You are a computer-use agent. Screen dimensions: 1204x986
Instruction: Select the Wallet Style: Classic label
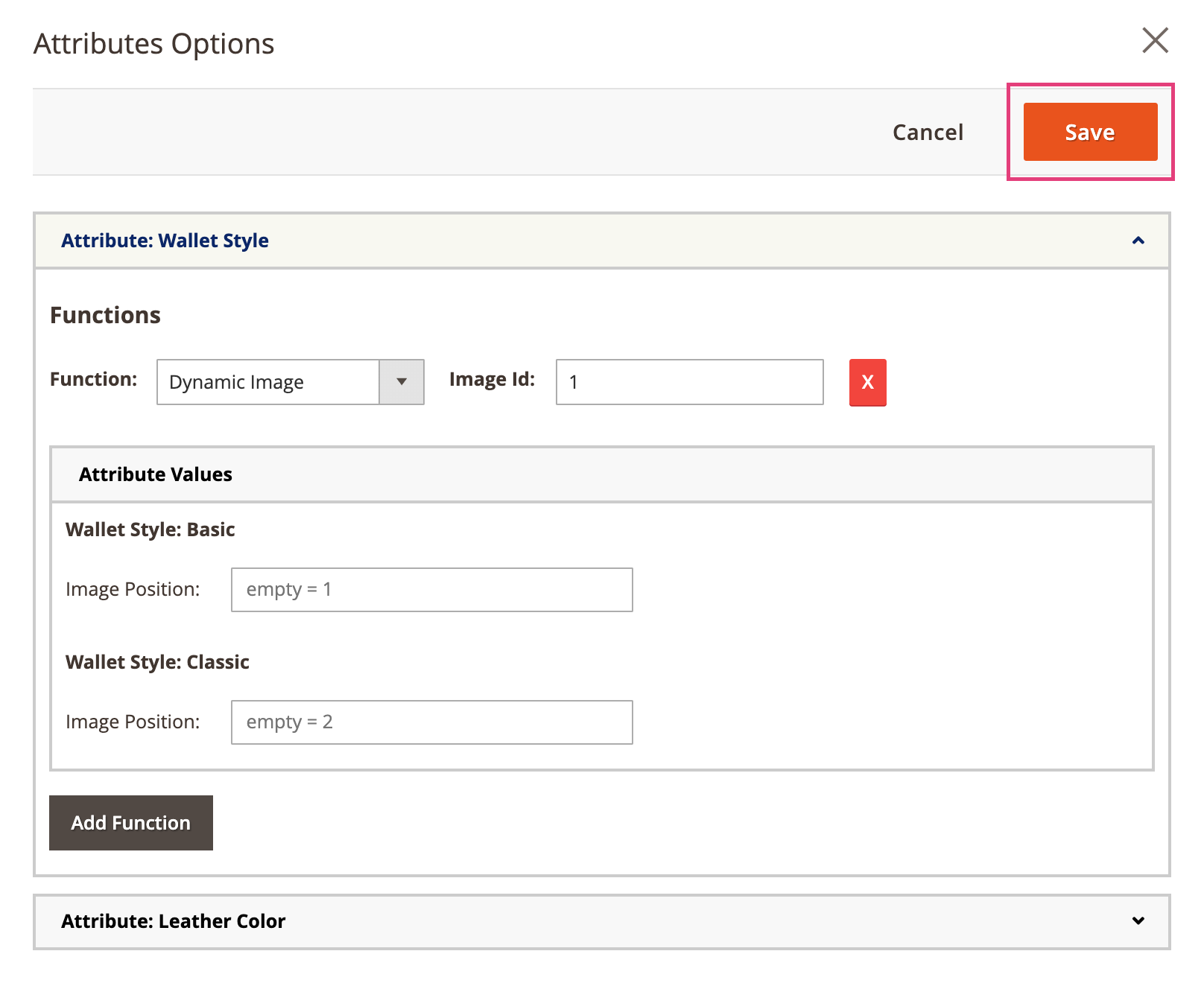click(156, 662)
